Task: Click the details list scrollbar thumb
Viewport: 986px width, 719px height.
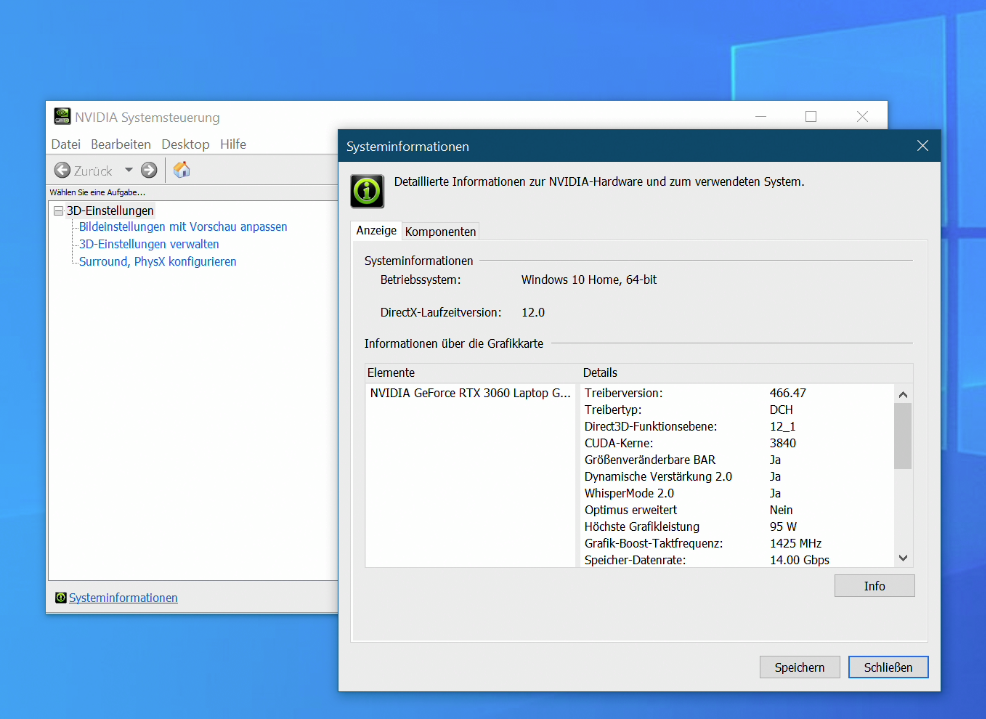Action: click(903, 436)
